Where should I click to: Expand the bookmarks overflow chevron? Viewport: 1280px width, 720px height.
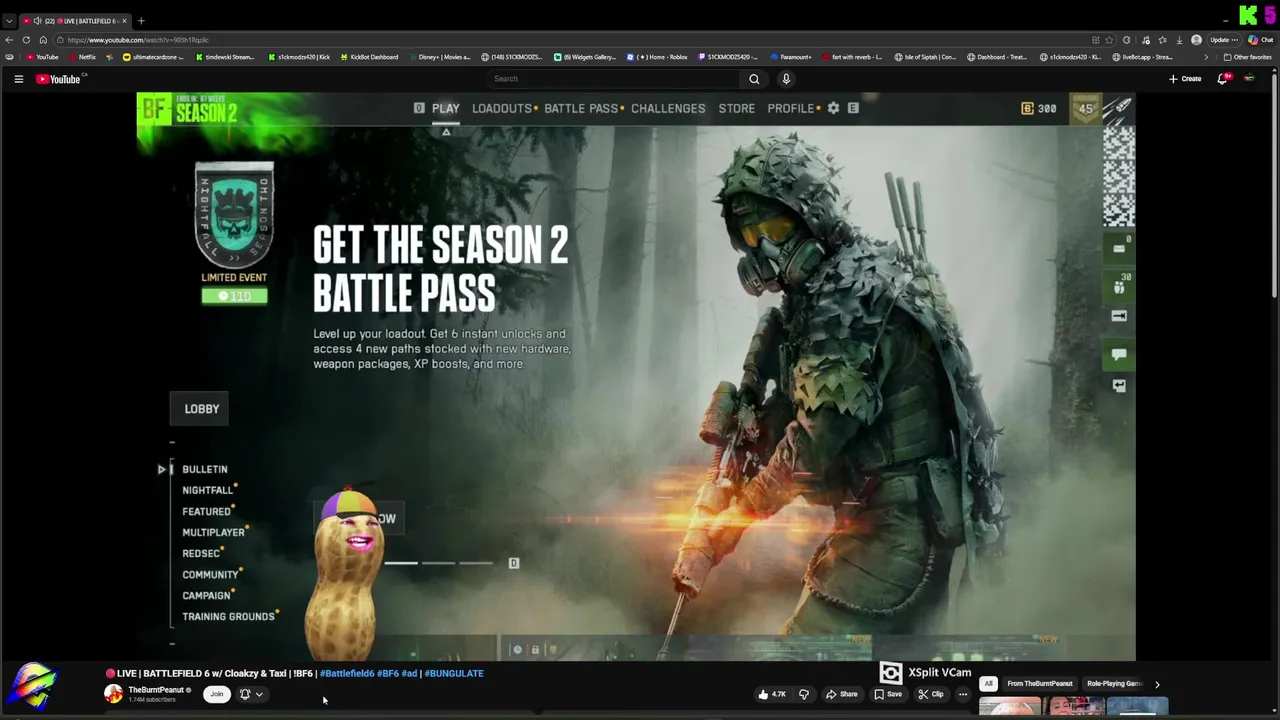point(1206,57)
